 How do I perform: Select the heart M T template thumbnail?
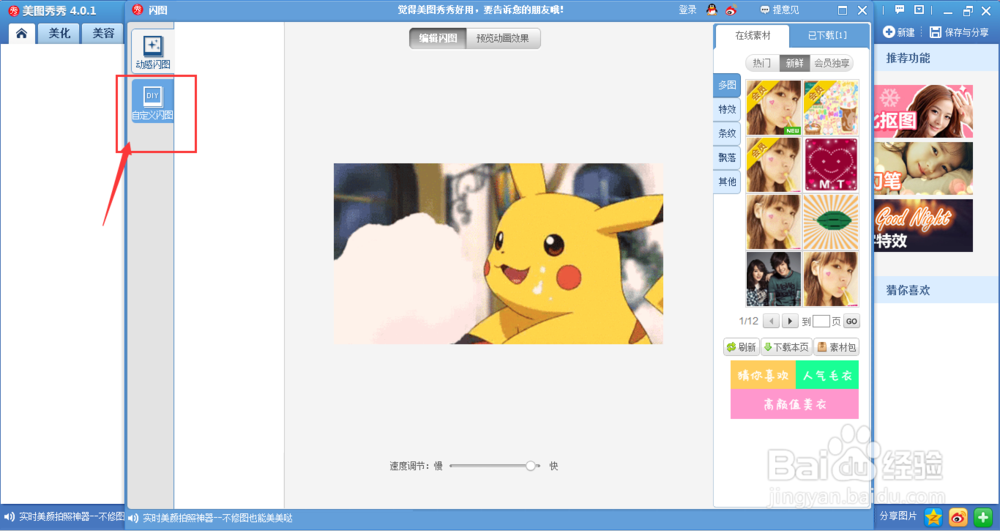tap(831, 164)
